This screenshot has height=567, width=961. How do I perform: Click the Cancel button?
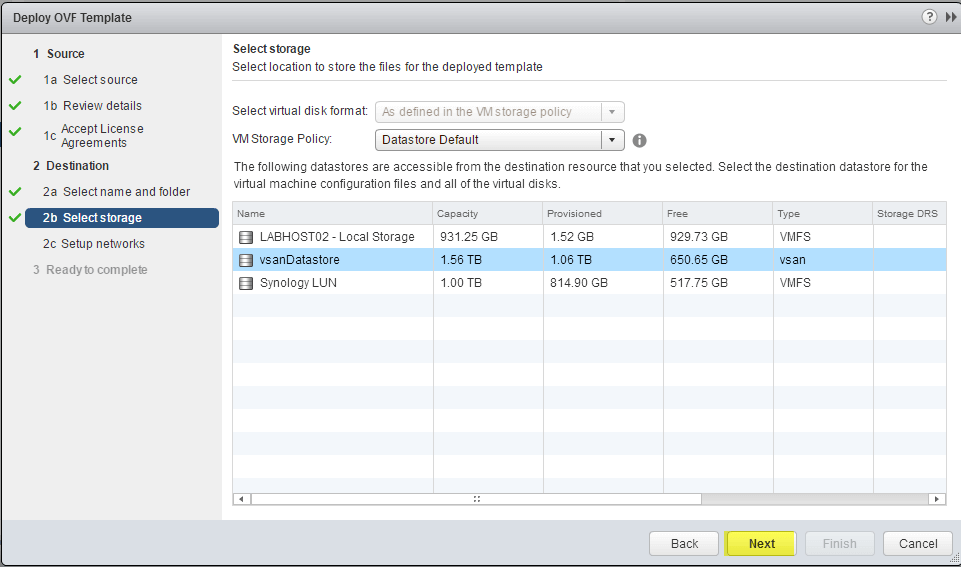[x=917, y=544]
